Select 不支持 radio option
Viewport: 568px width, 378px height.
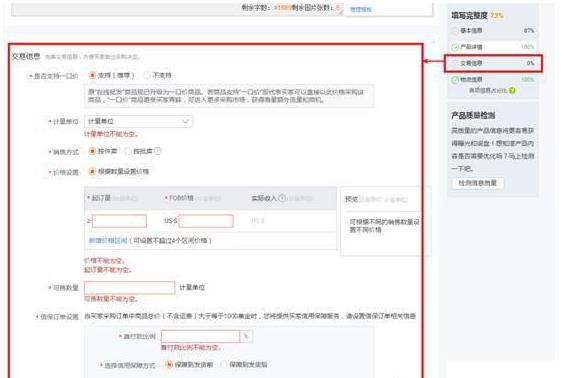(x=147, y=75)
